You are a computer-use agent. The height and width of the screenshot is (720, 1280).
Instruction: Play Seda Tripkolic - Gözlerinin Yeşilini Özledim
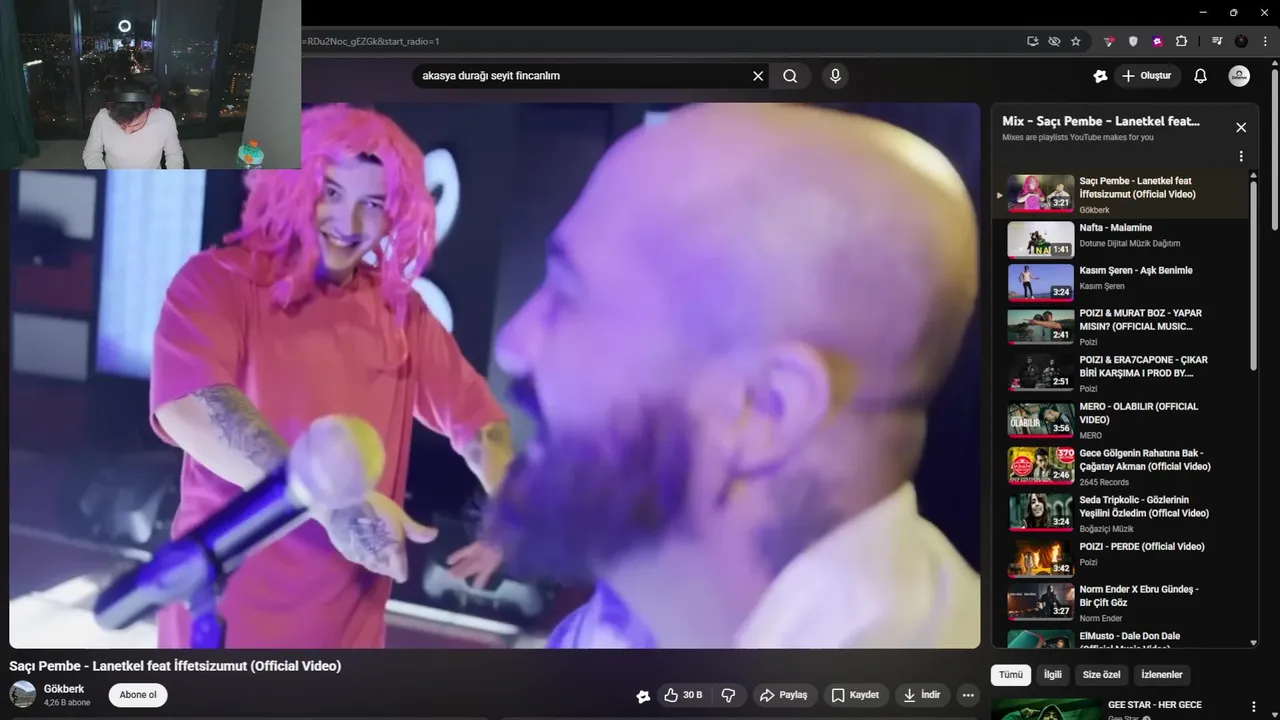1122,513
